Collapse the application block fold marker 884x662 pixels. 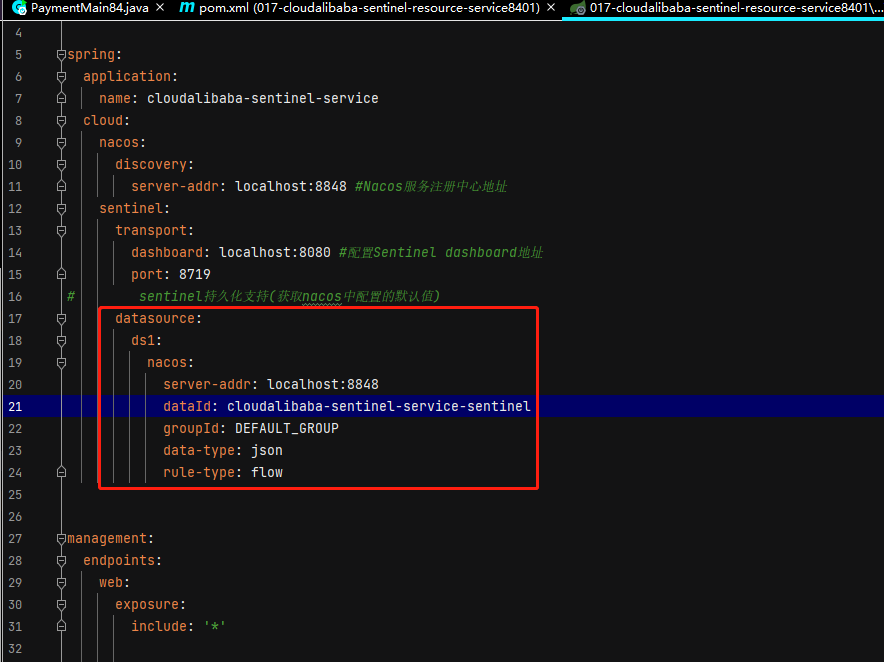[x=61, y=77]
